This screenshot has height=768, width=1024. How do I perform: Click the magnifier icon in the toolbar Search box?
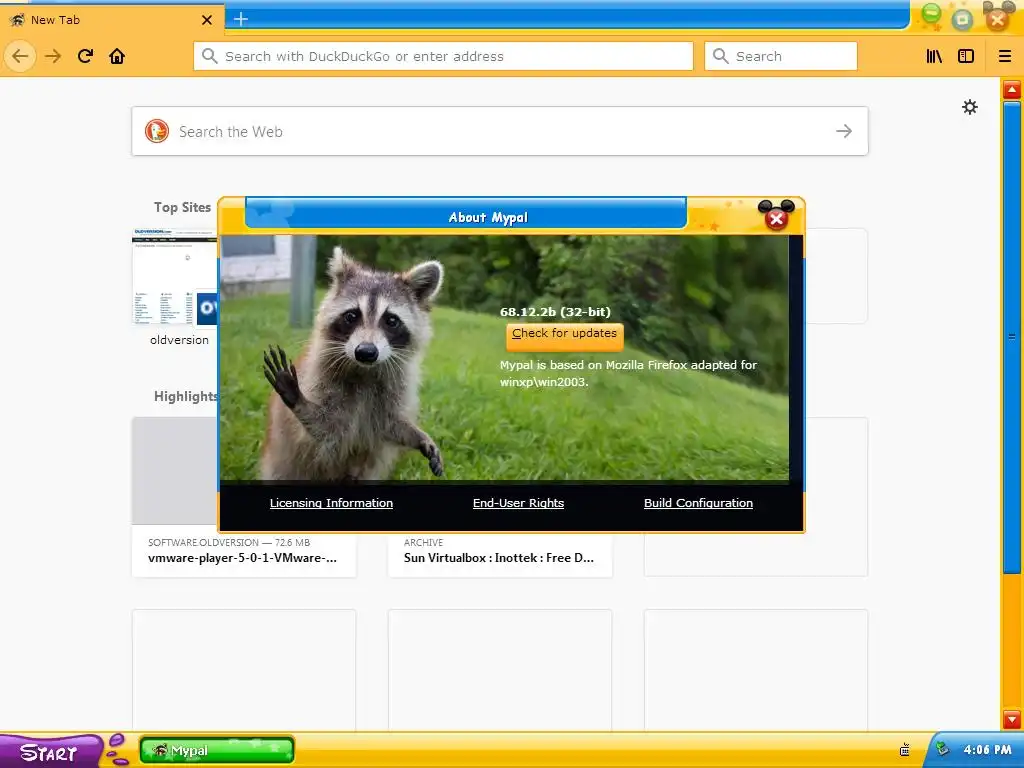point(720,56)
